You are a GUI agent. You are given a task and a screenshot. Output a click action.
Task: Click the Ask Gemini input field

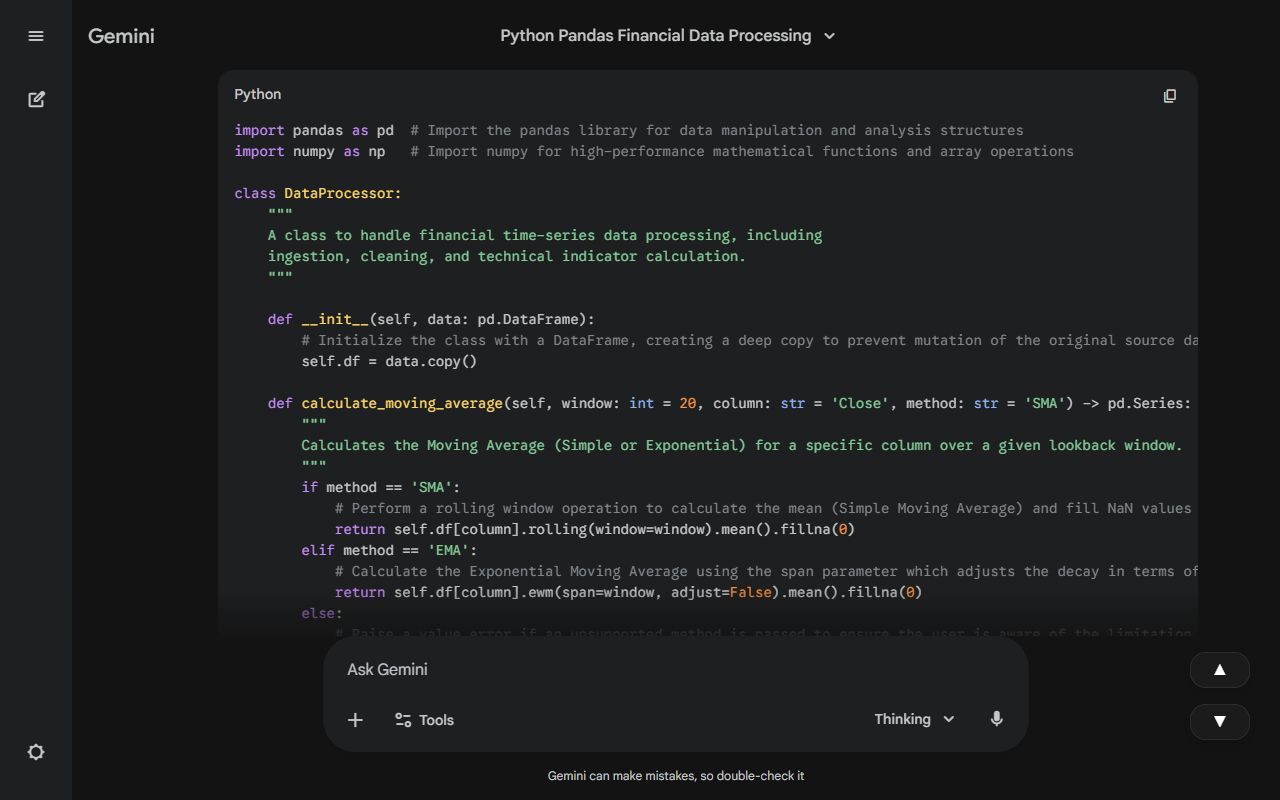pyautogui.click(x=675, y=669)
